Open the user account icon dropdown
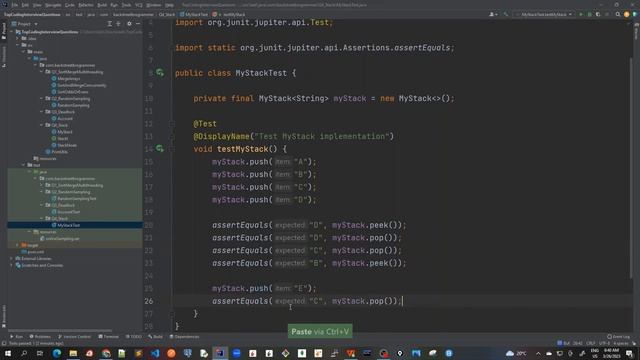The height and width of the screenshot is (360, 640). [493, 14]
